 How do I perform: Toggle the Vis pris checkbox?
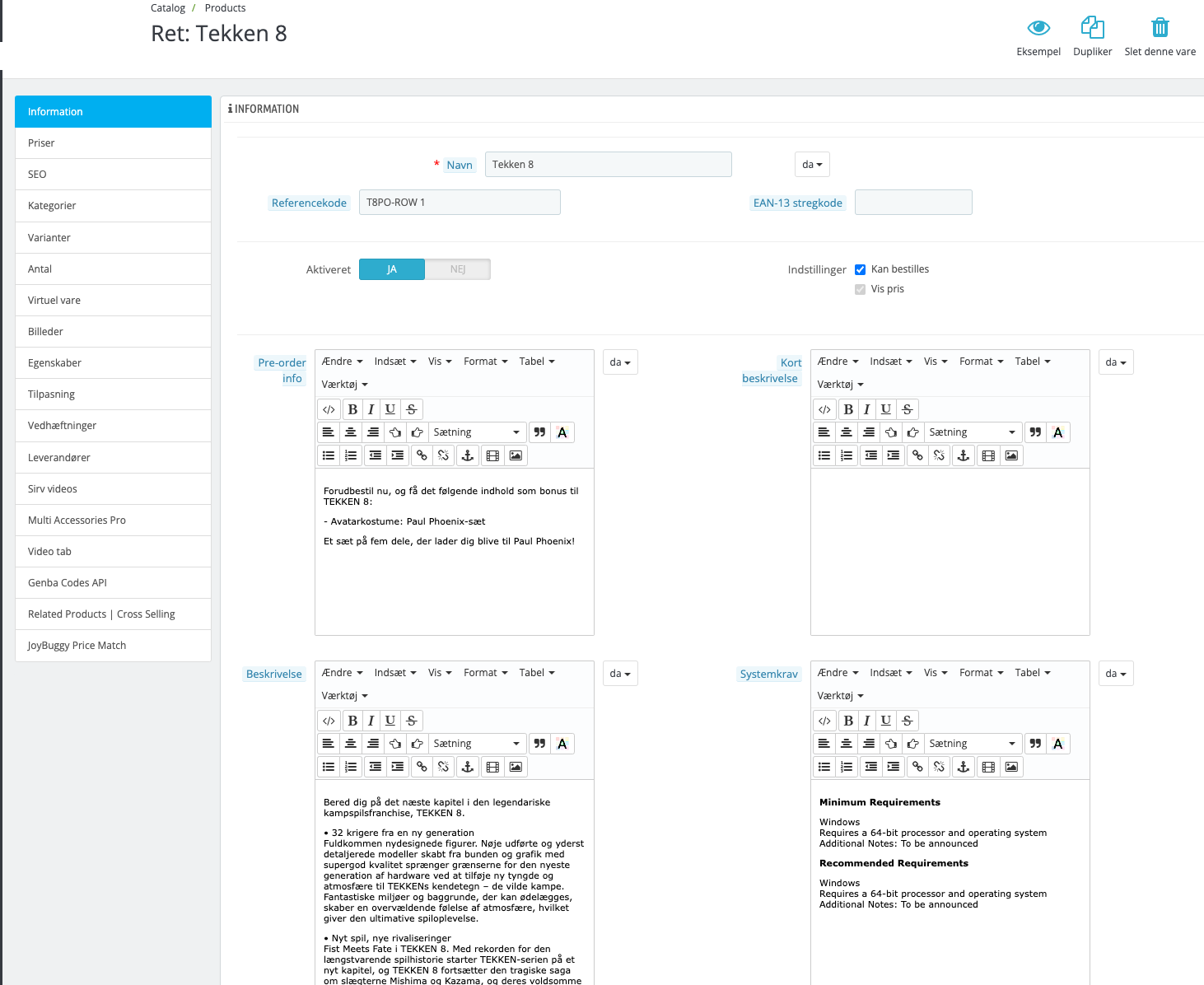[x=860, y=289]
